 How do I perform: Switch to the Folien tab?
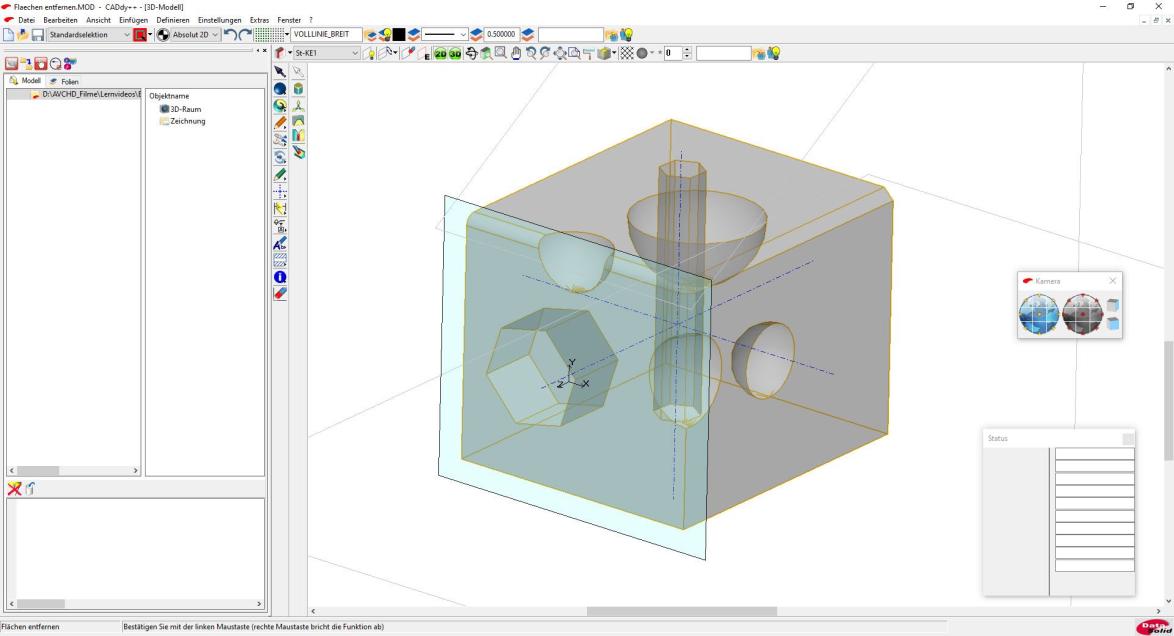click(x=64, y=81)
